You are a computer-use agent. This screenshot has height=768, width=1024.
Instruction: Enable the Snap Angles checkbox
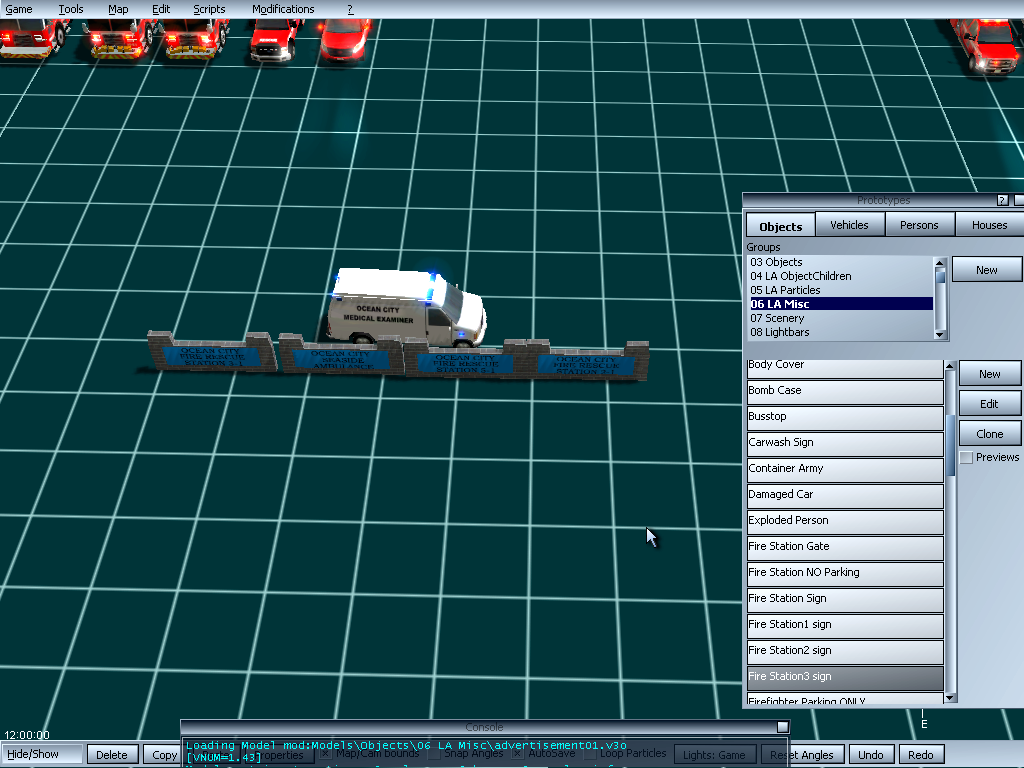click(x=434, y=754)
